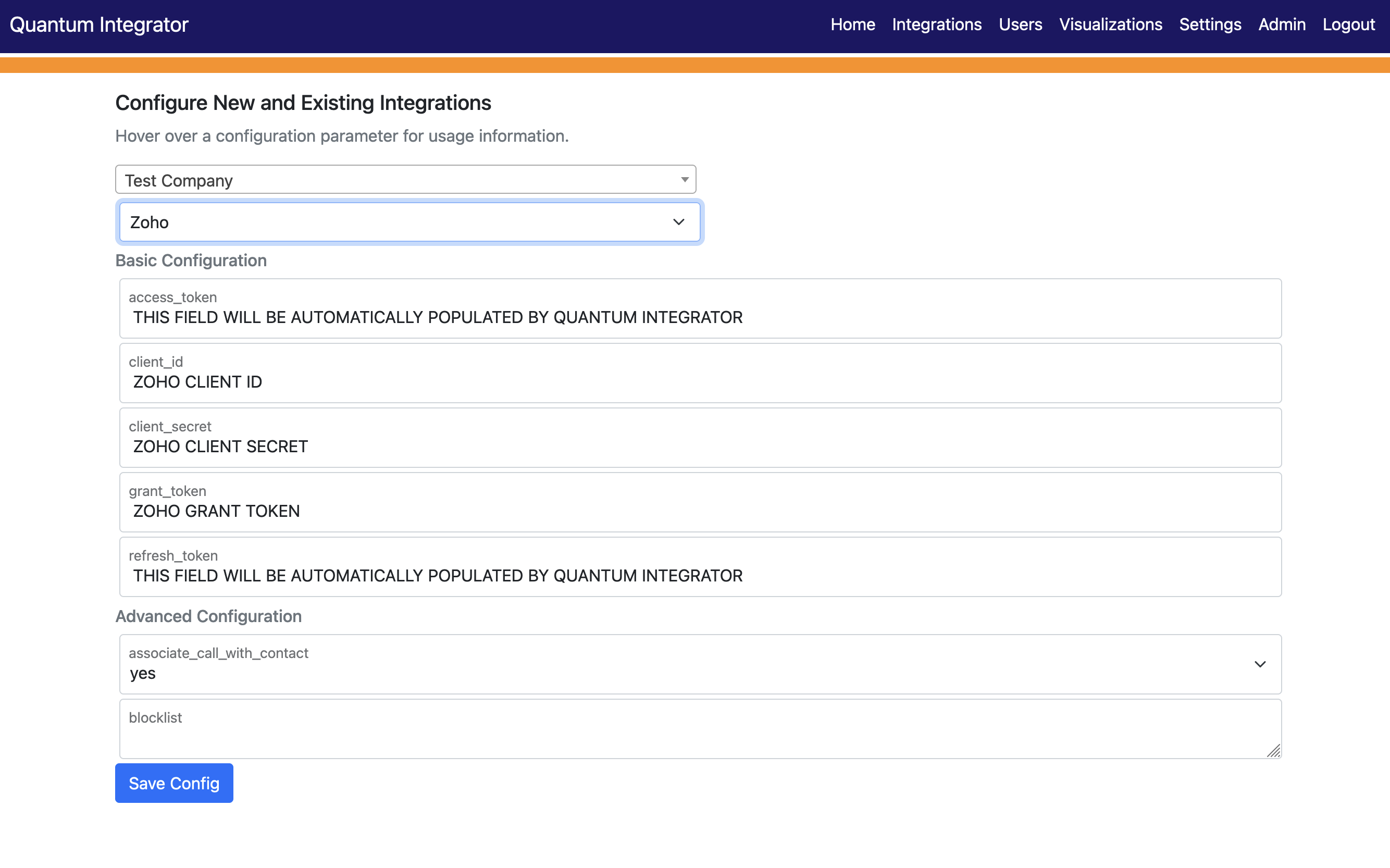Focus the client_id input field

pyautogui.click(x=699, y=381)
